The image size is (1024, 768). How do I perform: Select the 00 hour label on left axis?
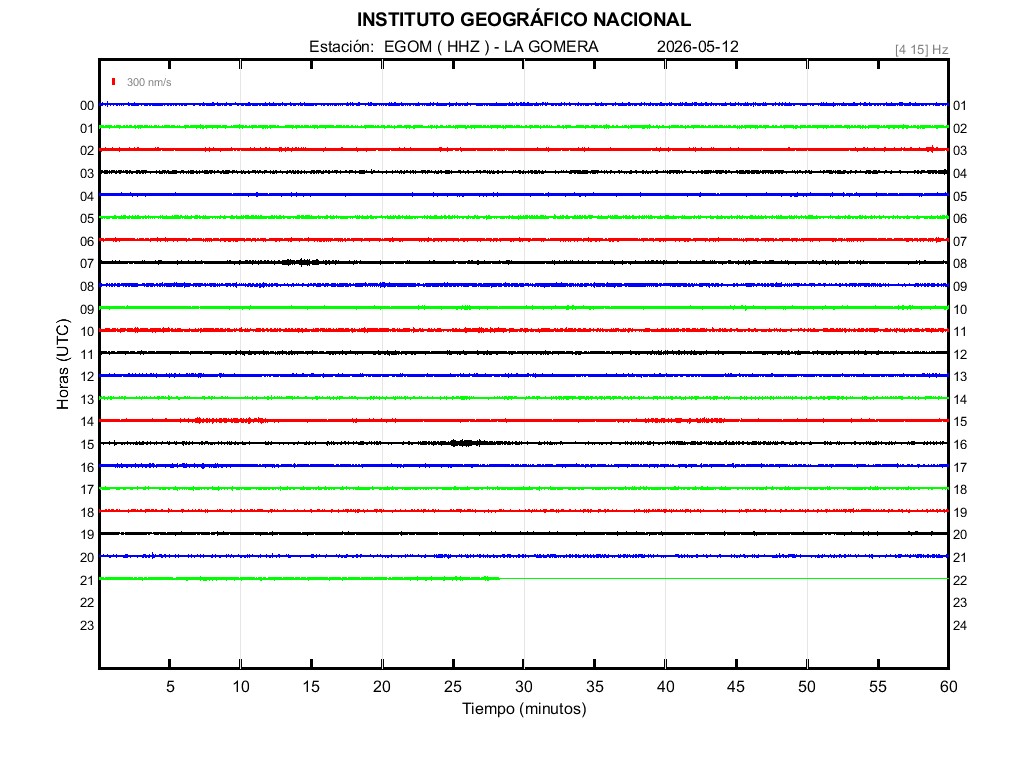(87, 106)
